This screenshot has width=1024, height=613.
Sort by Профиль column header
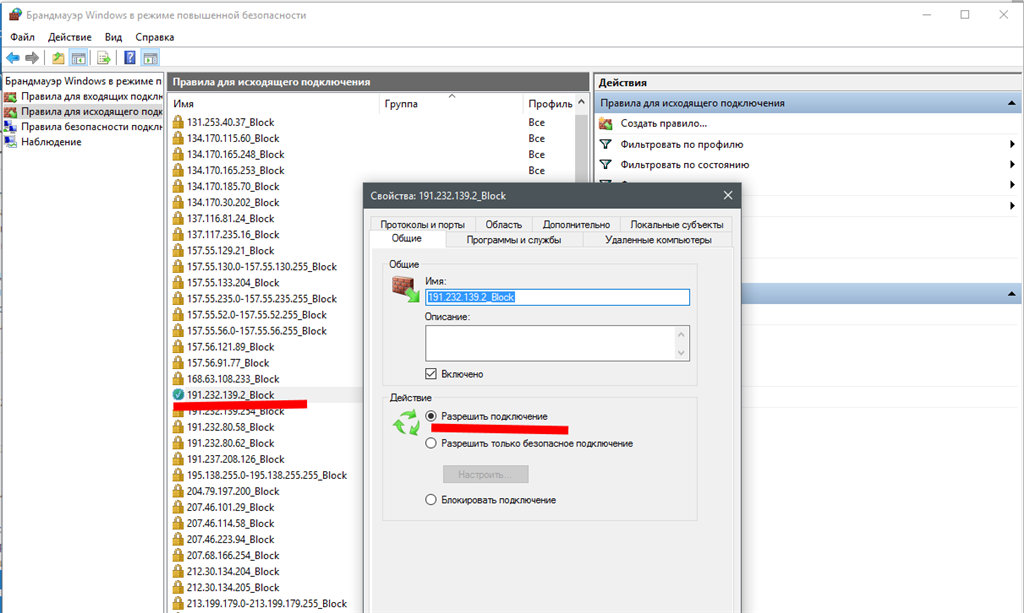coord(550,104)
